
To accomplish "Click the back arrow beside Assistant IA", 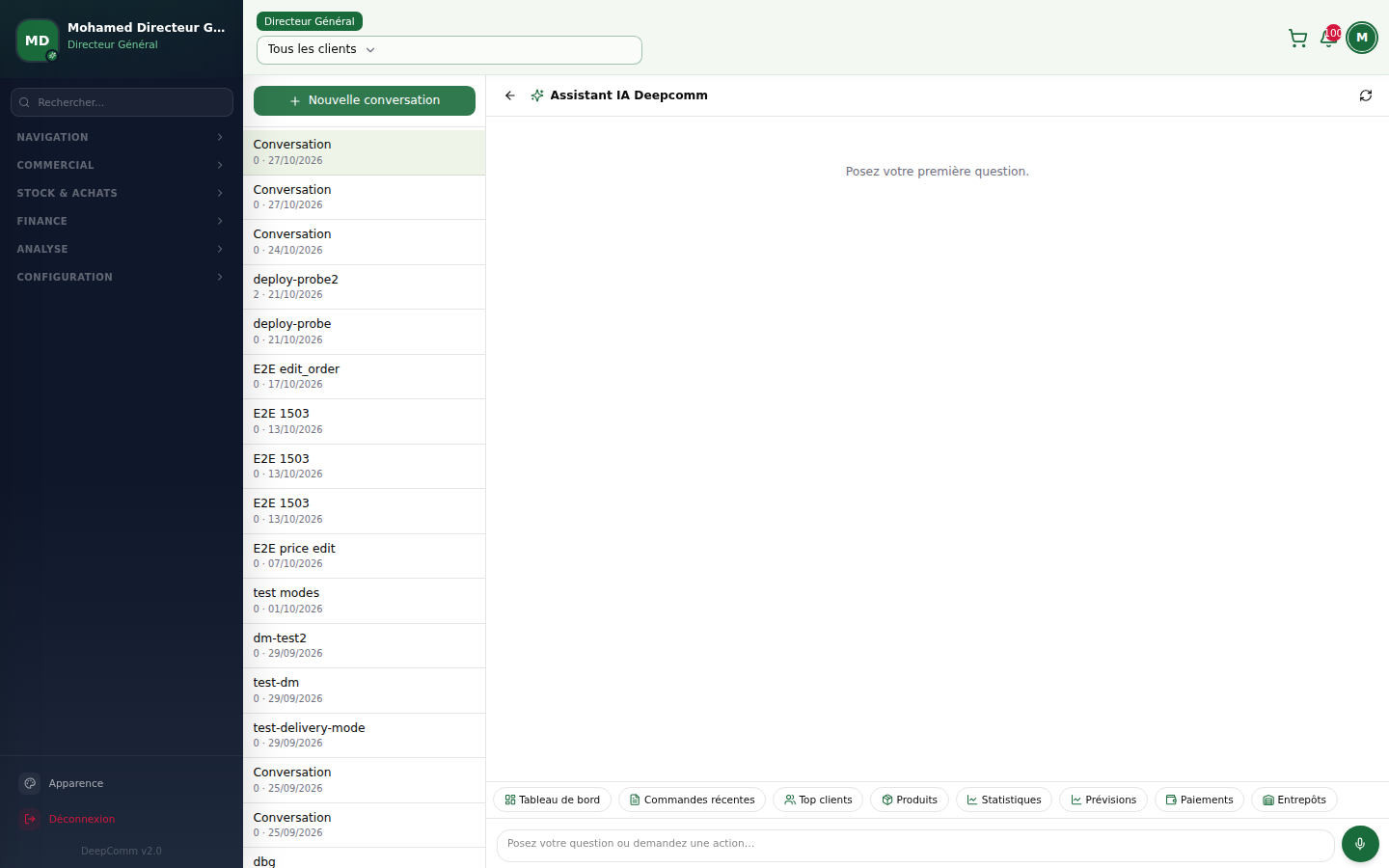I will [x=510, y=95].
